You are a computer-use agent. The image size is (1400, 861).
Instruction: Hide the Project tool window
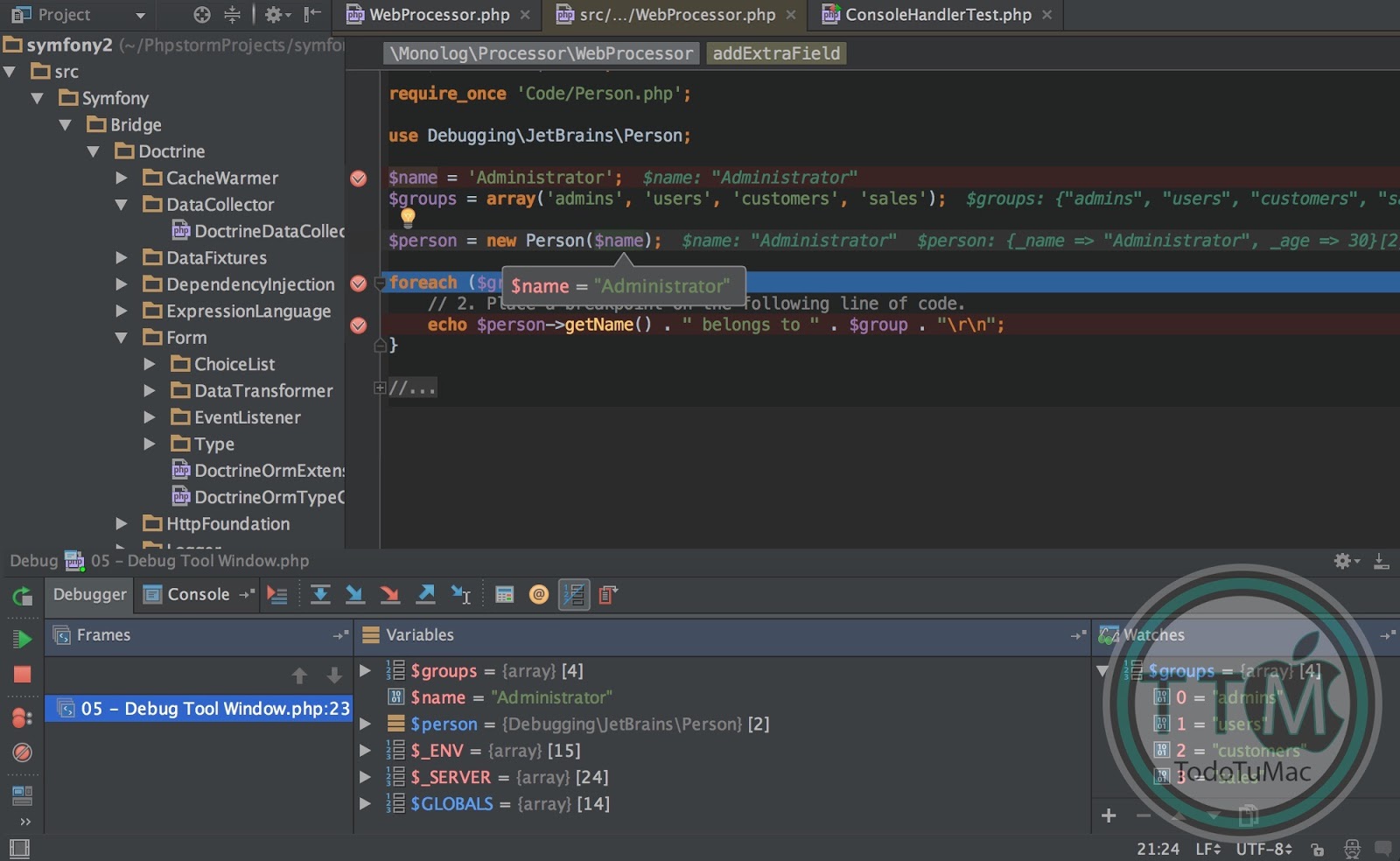312,15
